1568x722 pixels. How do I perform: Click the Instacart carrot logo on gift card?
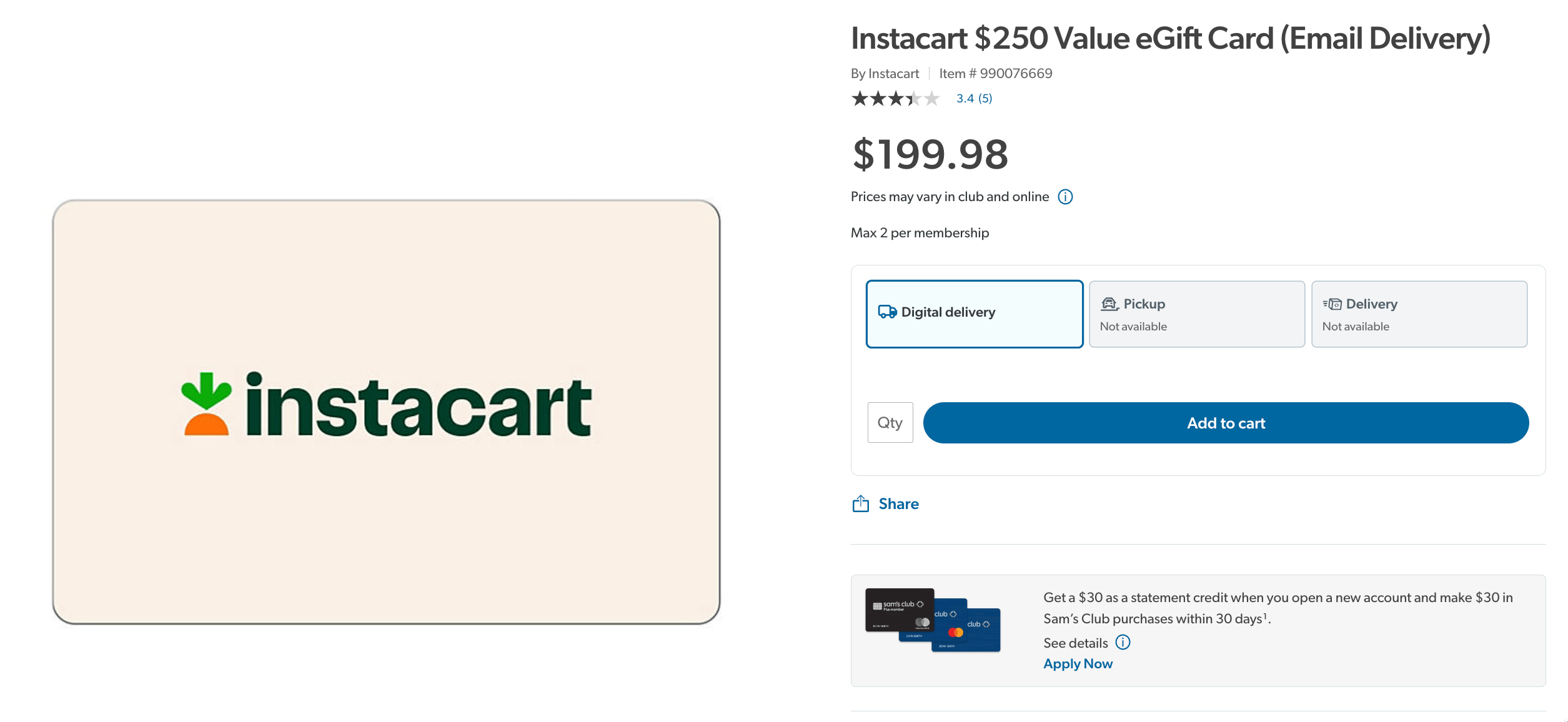point(207,407)
